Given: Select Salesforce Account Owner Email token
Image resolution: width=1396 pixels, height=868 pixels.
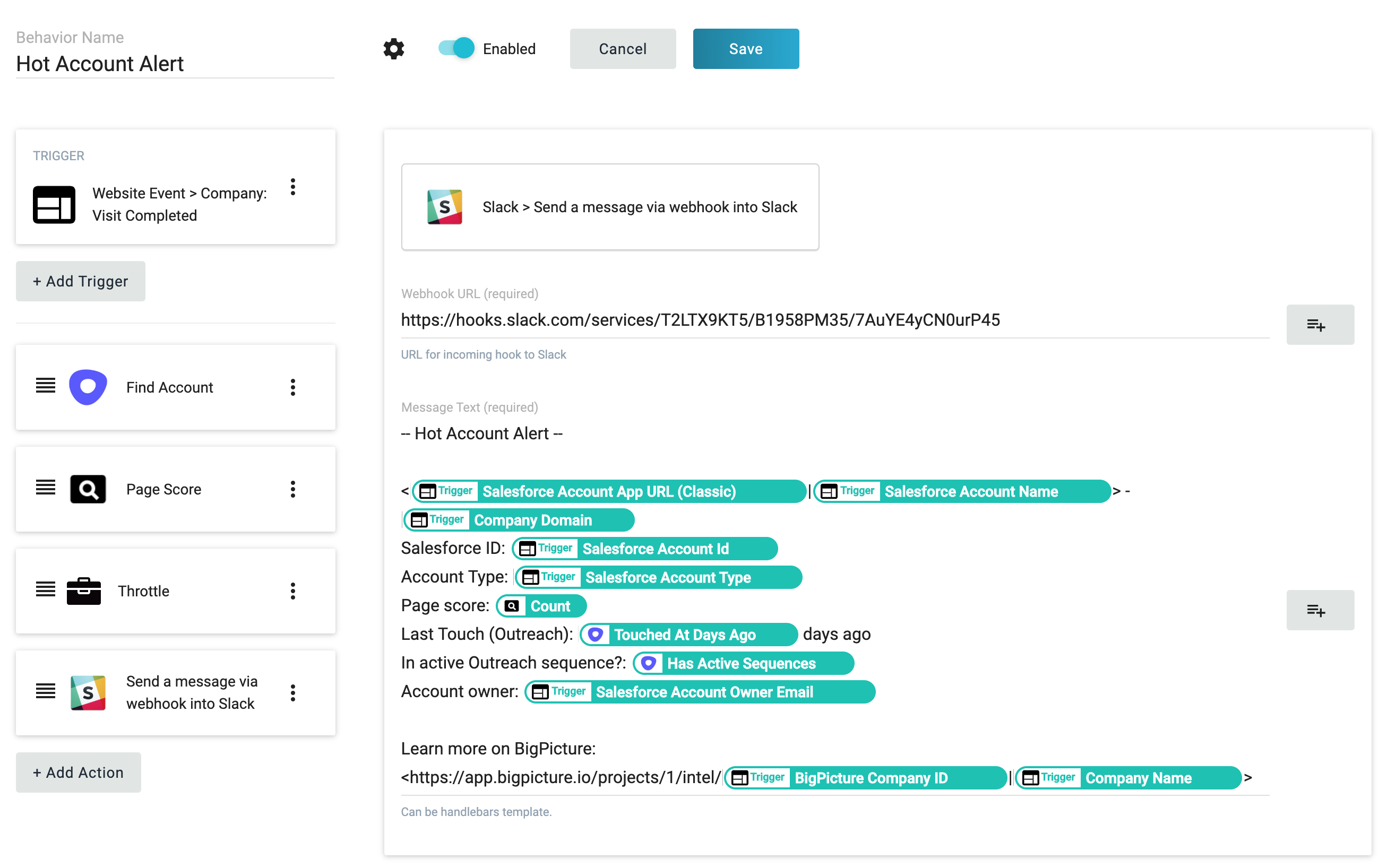Looking at the screenshot, I should (x=700, y=692).
